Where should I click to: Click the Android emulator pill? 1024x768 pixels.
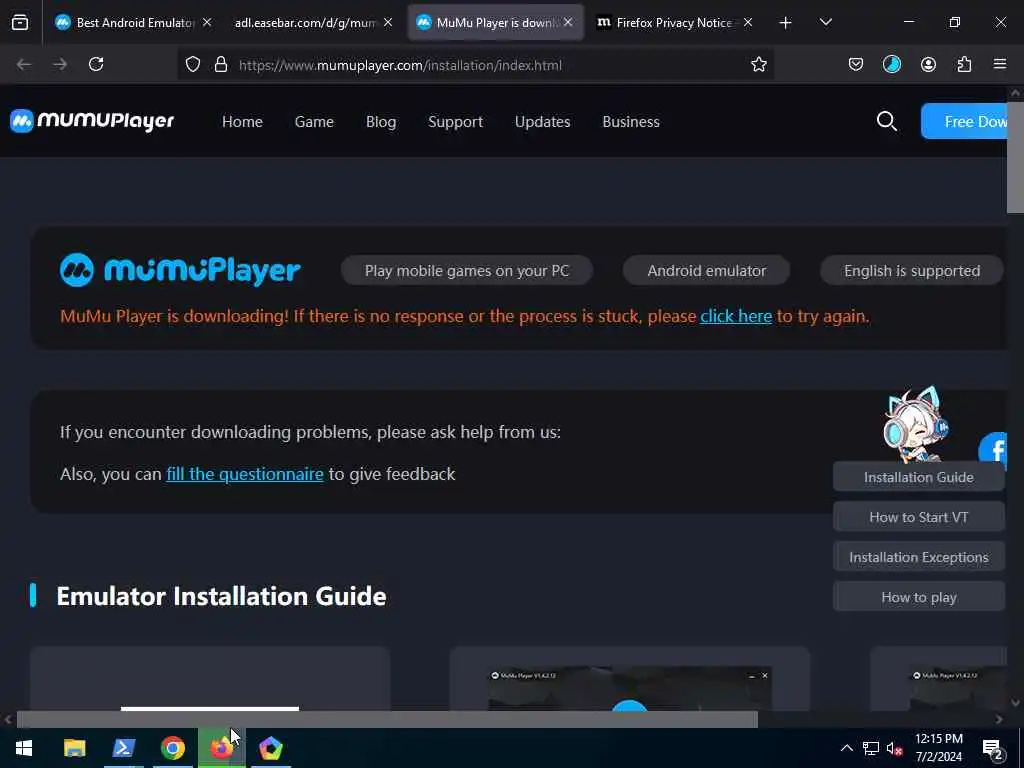click(x=707, y=270)
